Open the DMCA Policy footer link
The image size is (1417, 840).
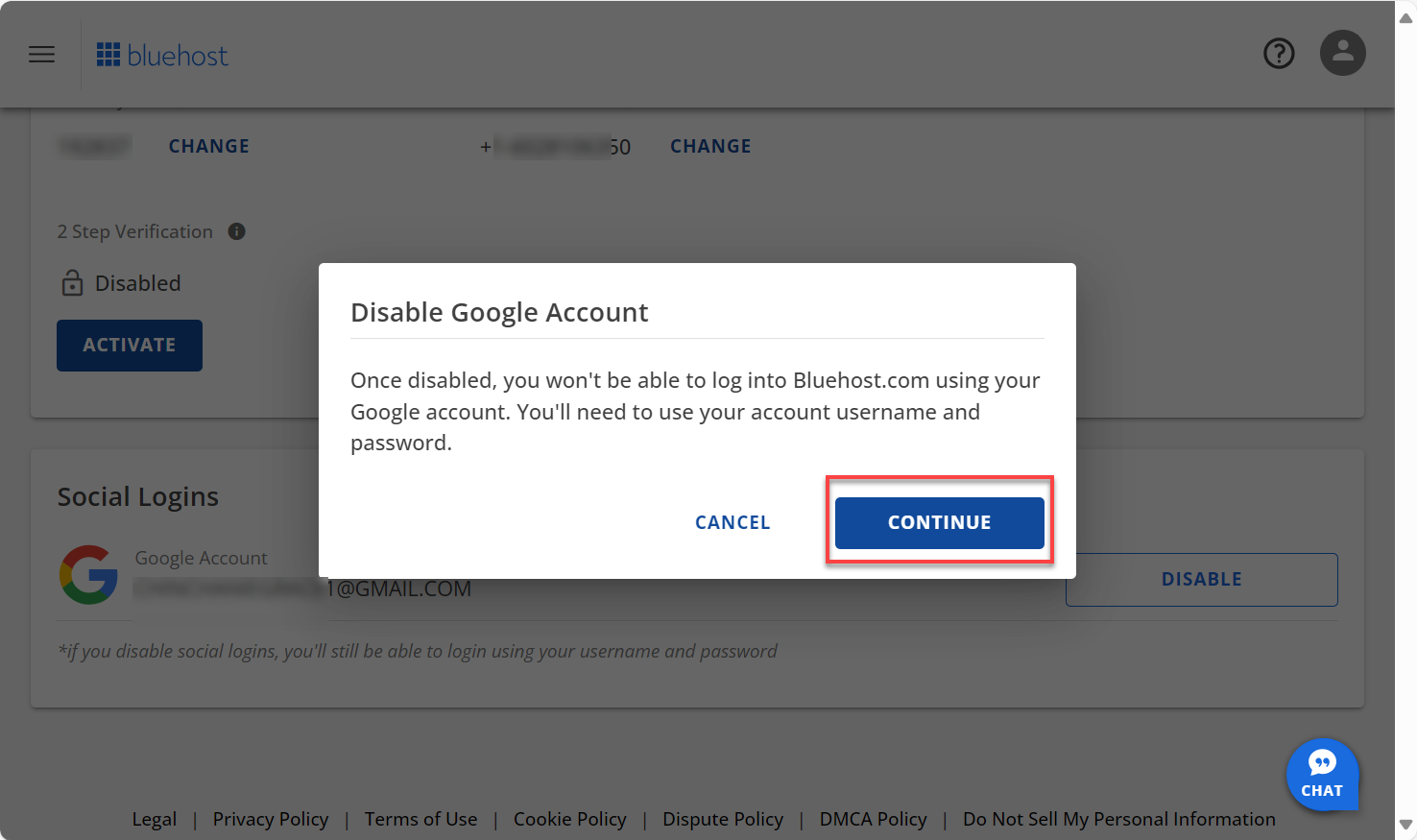click(874, 819)
